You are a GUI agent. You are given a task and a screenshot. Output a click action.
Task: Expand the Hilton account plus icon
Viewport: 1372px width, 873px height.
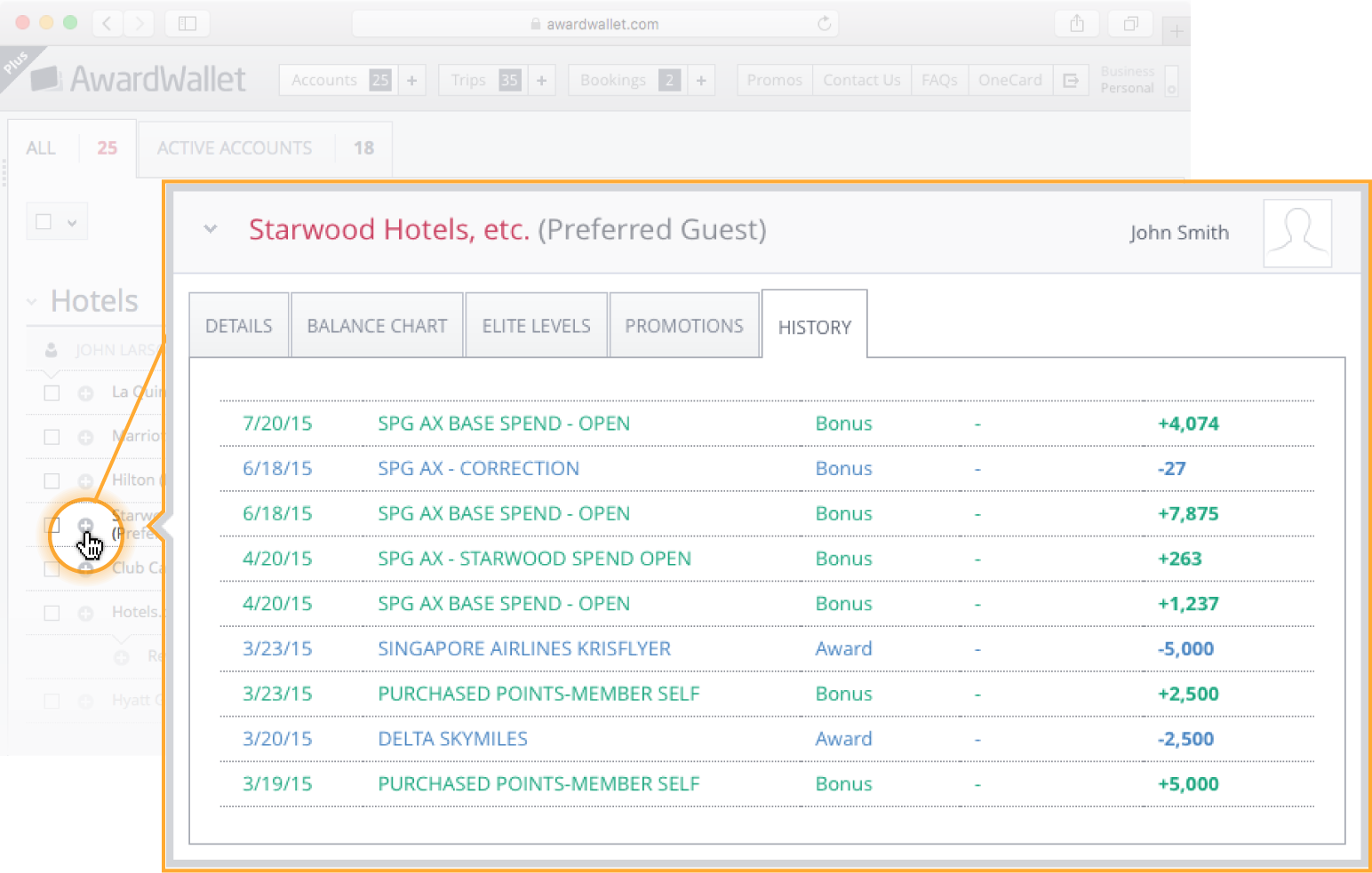pyautogui.click(x=85, y=480)
